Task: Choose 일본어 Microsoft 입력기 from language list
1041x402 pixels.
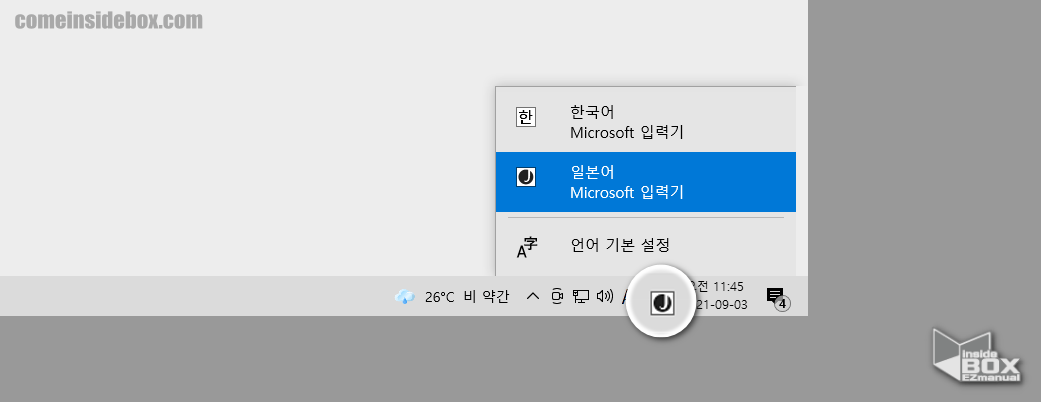Action: pos(645,182)
